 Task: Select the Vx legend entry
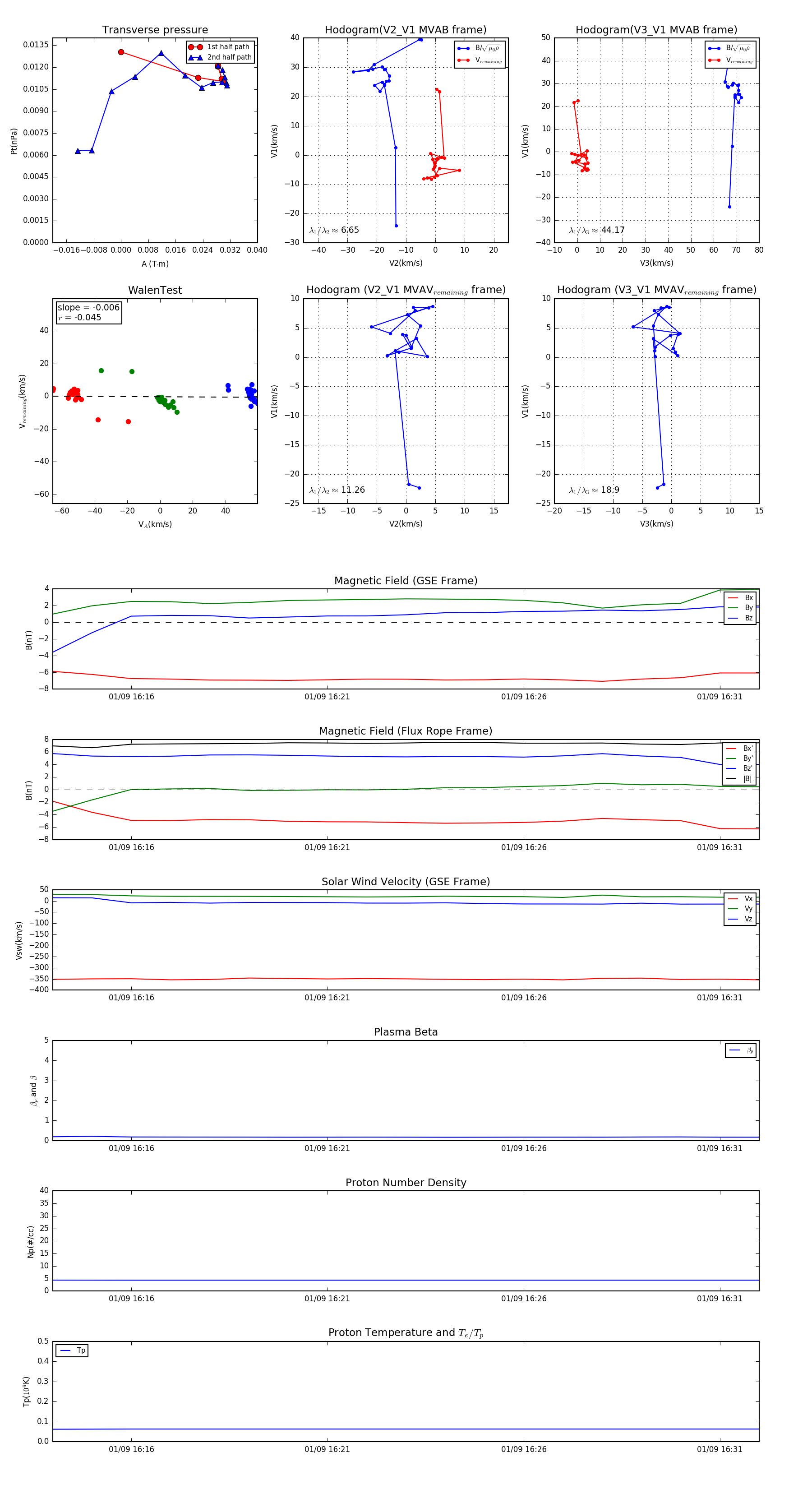tap(740, 899)
